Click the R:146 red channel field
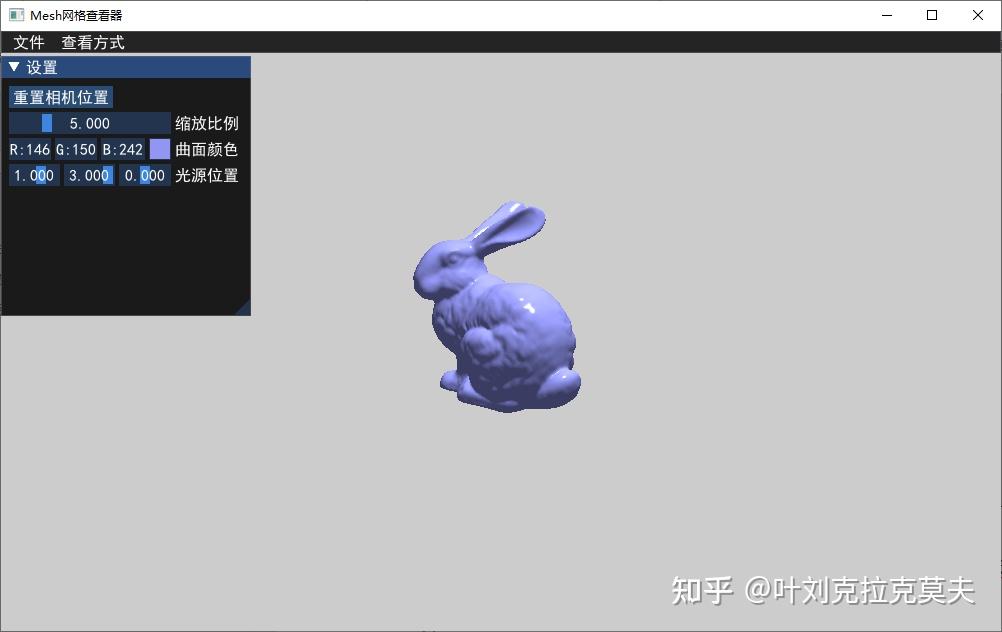Screen dimensions: 1002x632 tap(30, 149)
